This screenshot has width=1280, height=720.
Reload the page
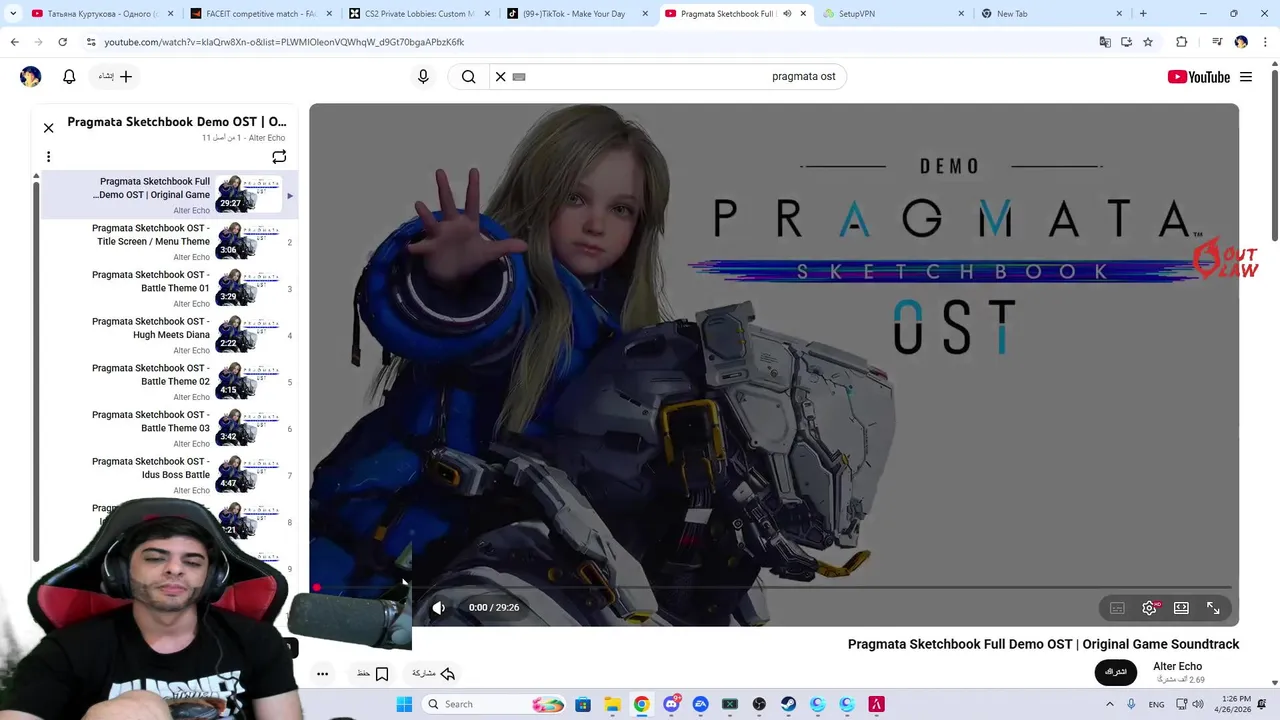click(62, 42)
